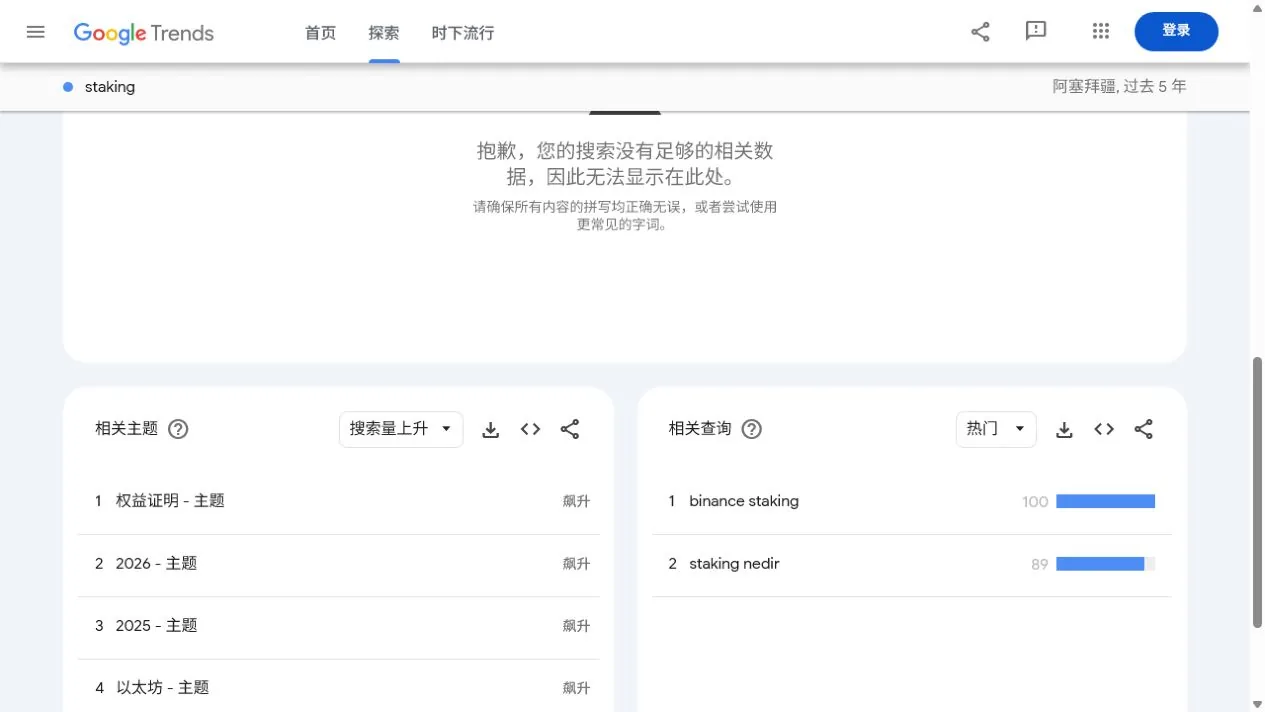Click the page vertical scrollbar thumb

(x=1258, y=492)
